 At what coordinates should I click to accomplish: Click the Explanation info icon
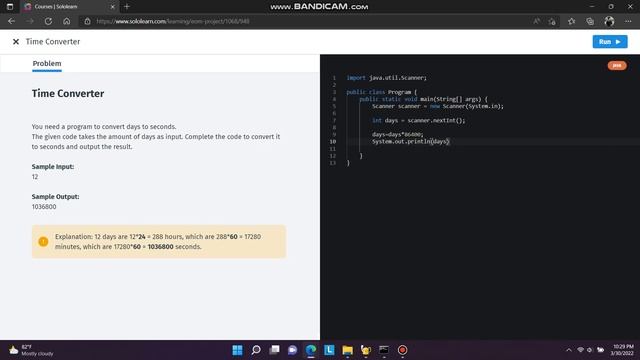click(x=43, y=242)
